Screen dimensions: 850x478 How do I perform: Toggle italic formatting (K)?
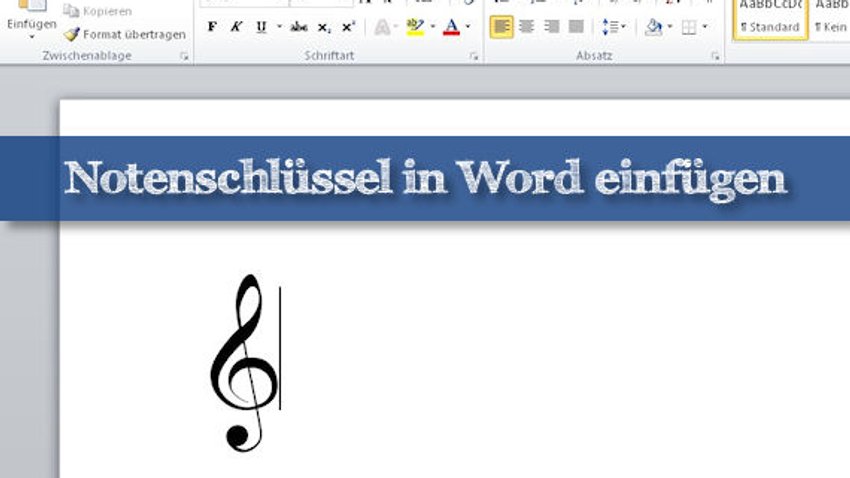[x=236, y=27]
